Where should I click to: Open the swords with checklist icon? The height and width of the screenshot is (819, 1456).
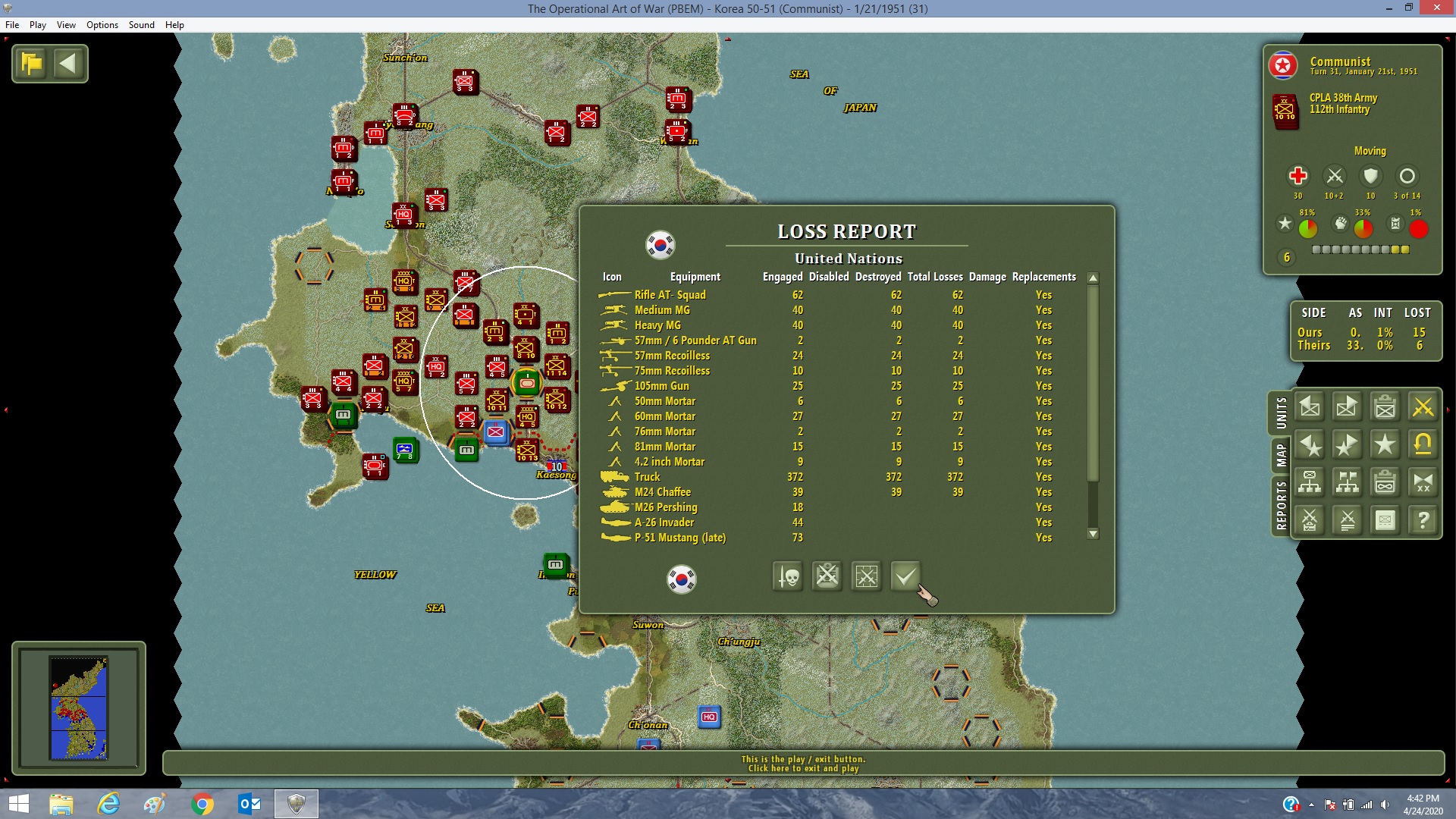click(x=1310, y=520)
